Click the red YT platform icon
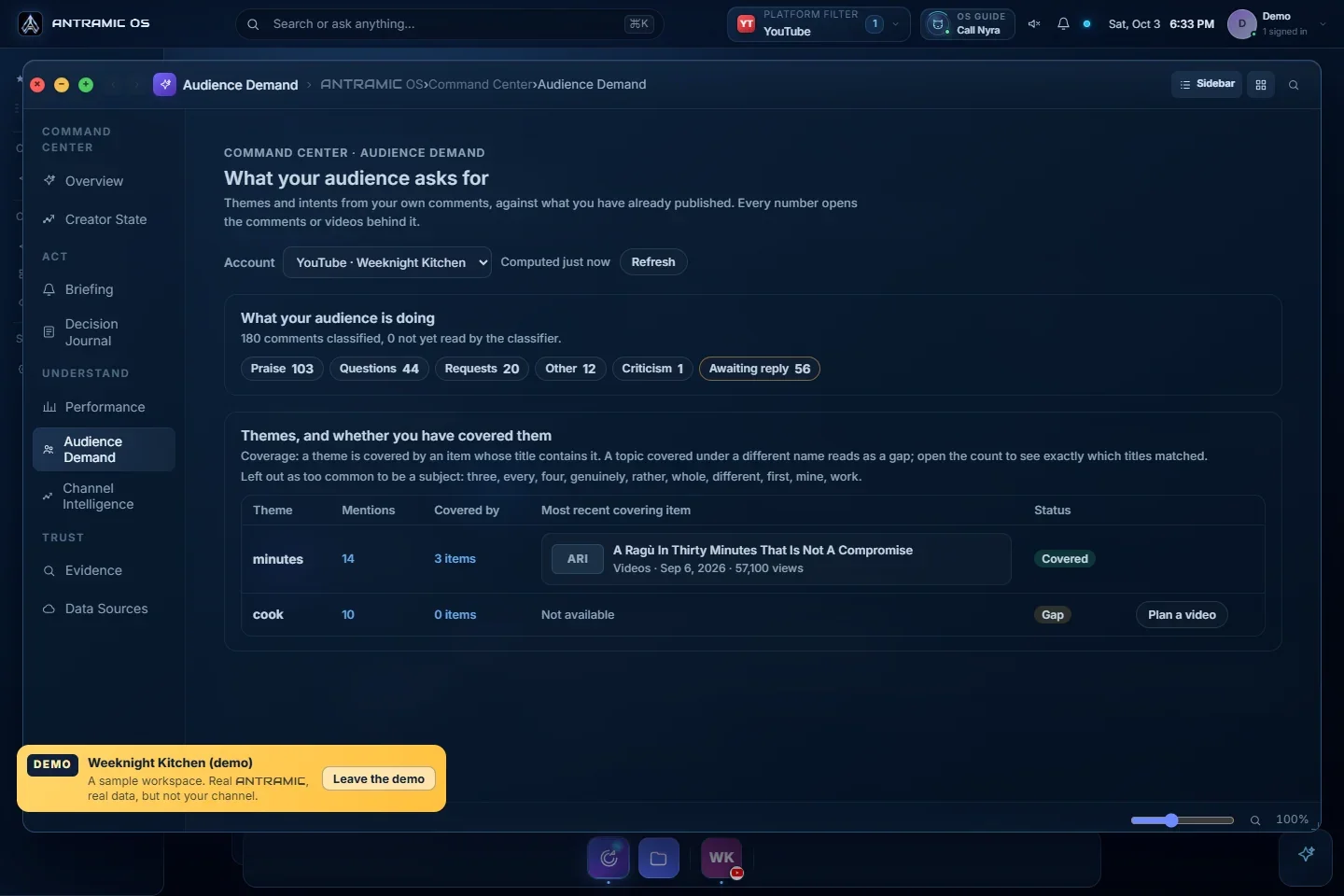Screen dimensions: 1344x896 [747, 24]
